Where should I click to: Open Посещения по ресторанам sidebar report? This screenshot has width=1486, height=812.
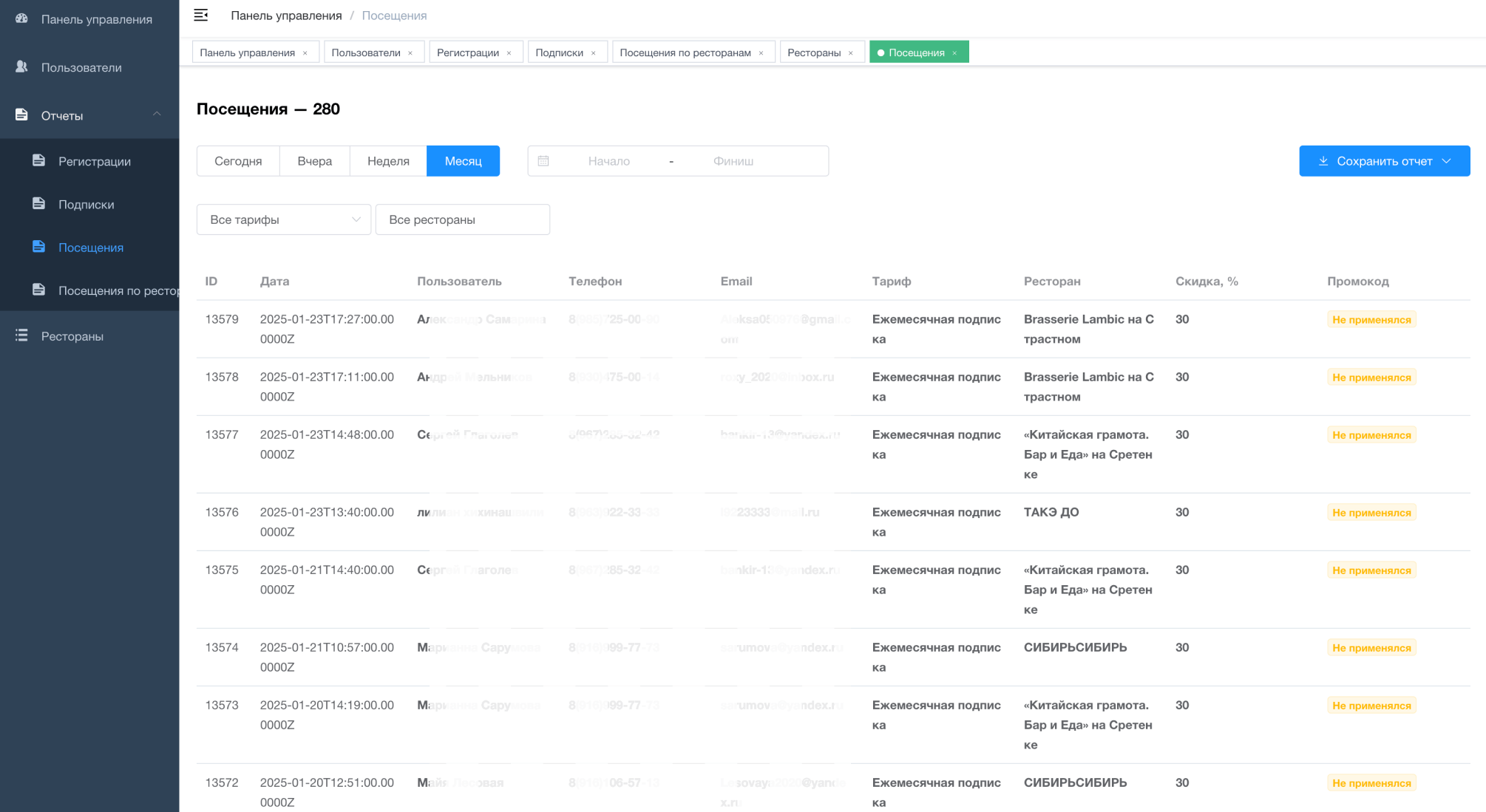point(117,290)
